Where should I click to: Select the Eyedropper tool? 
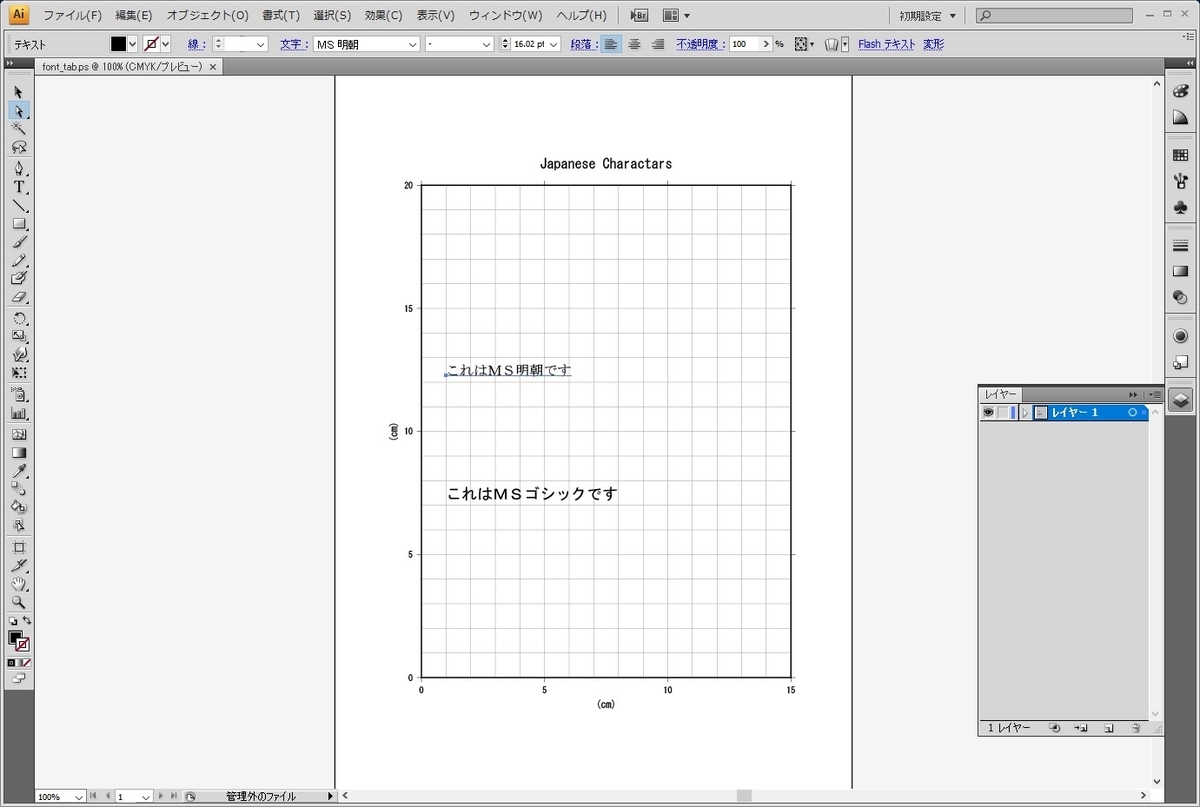[19, 471]
